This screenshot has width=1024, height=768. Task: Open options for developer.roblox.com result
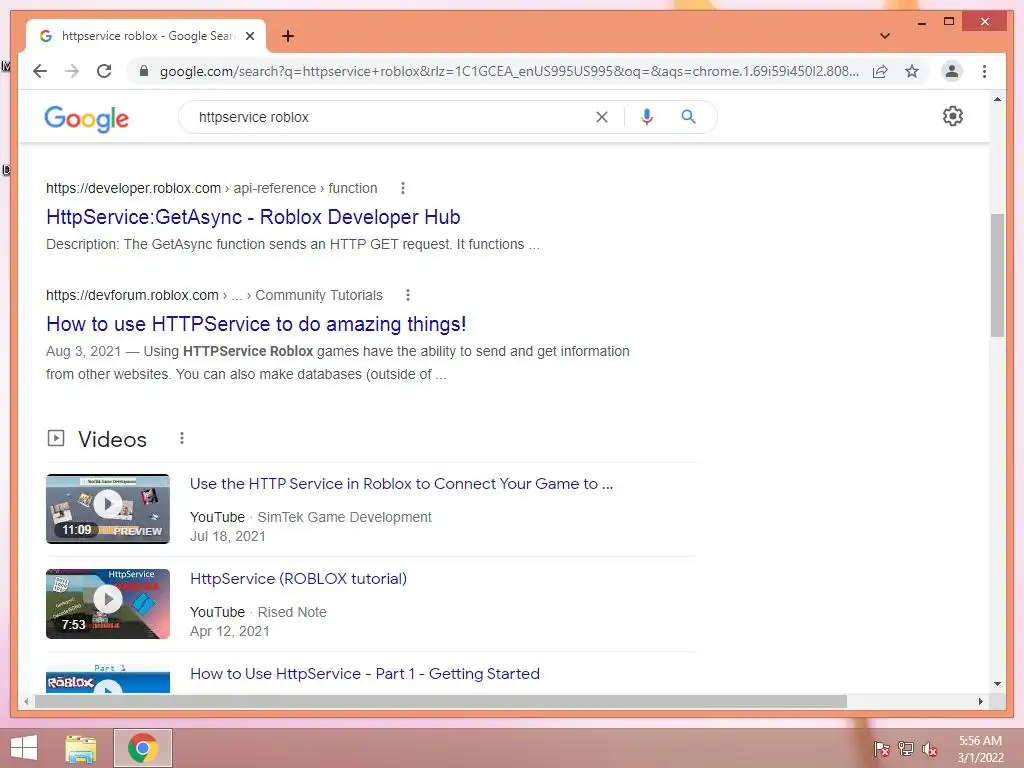click(x=403, y=188)
